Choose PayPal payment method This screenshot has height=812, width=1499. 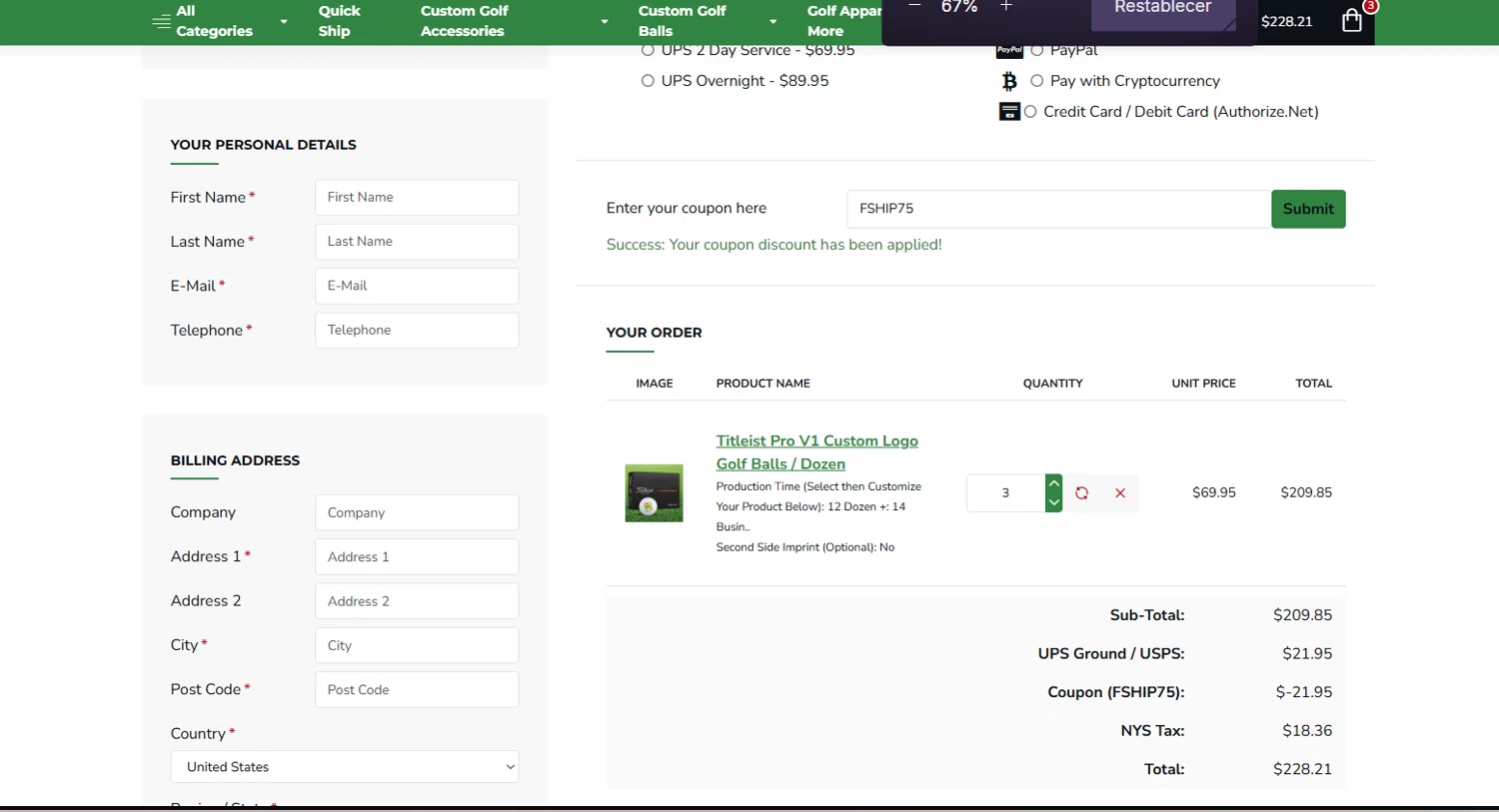tap(1036, 50)
